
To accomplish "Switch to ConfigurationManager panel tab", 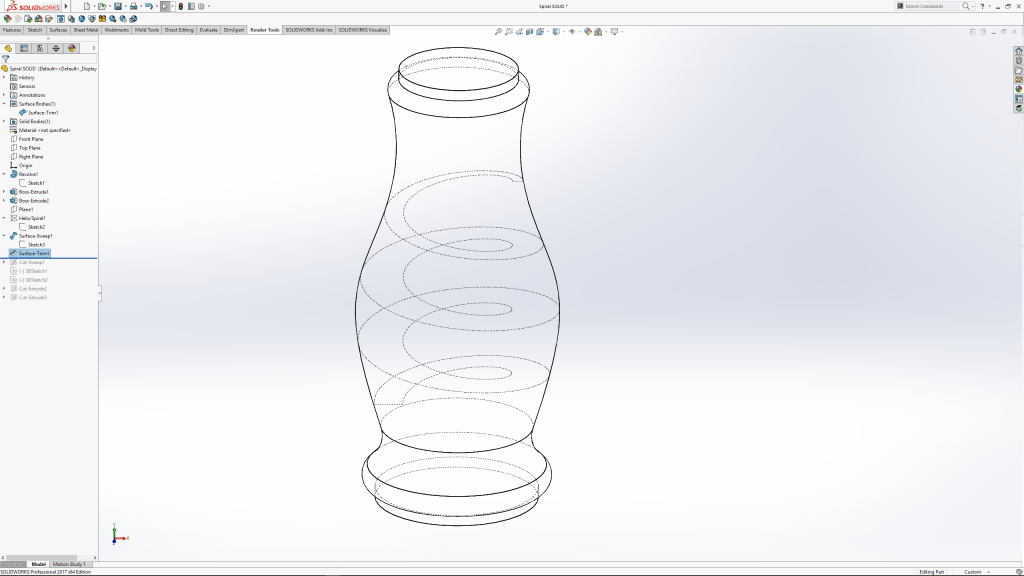I will (40, 48).
